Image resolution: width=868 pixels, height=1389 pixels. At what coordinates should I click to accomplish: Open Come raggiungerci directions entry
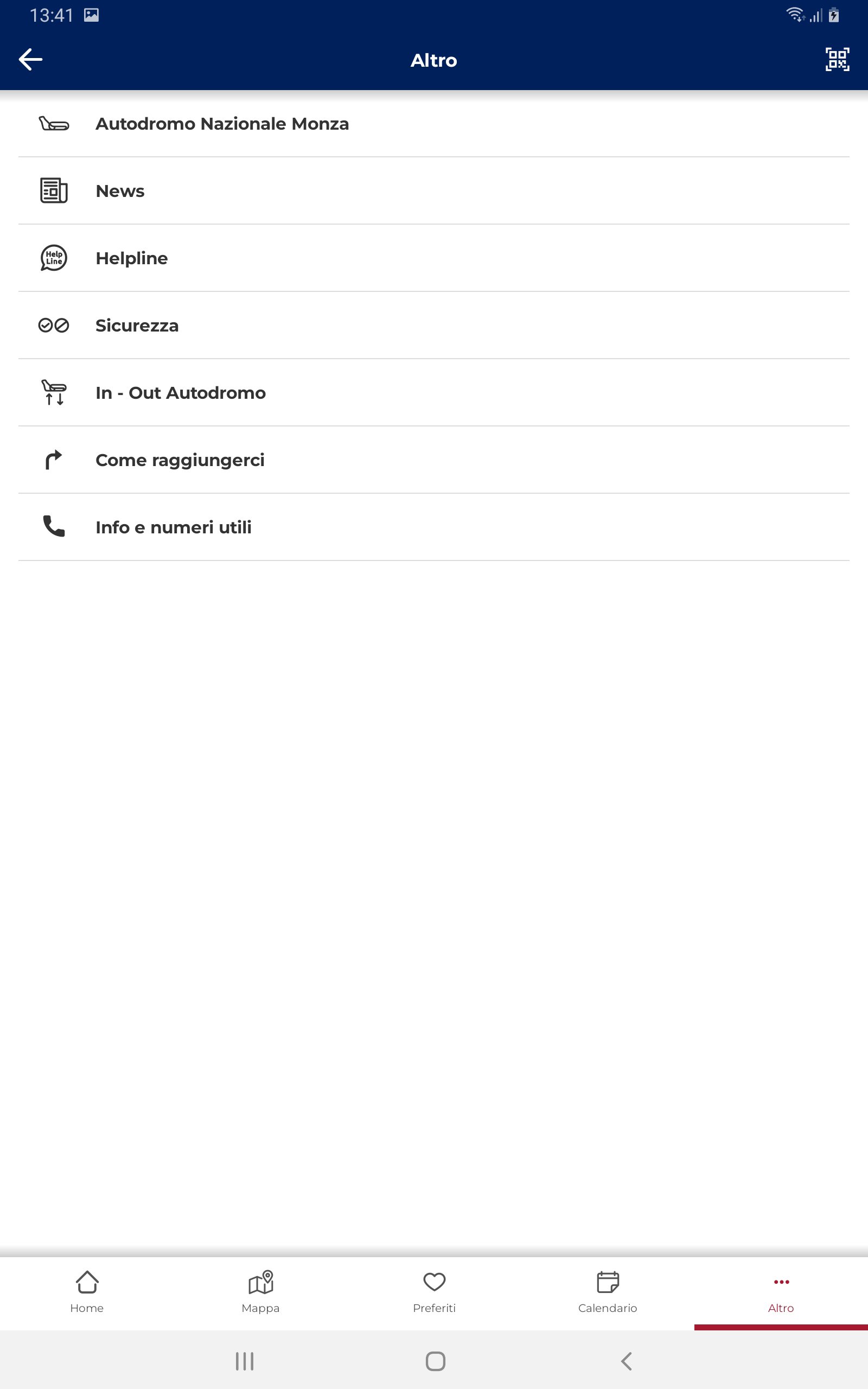coord(434,460)
